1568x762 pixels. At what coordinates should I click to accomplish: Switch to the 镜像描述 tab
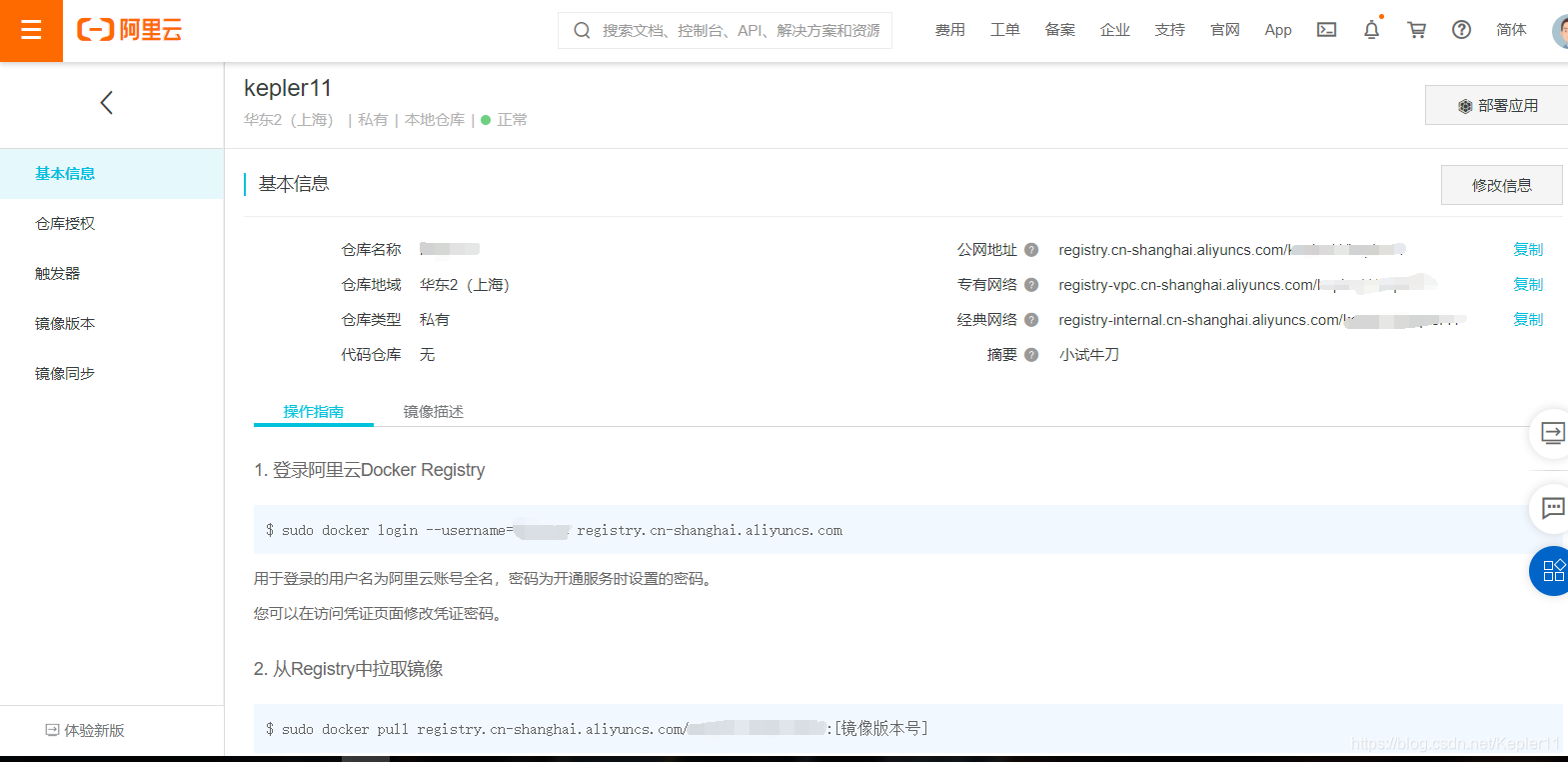click(x=434, y=412)
